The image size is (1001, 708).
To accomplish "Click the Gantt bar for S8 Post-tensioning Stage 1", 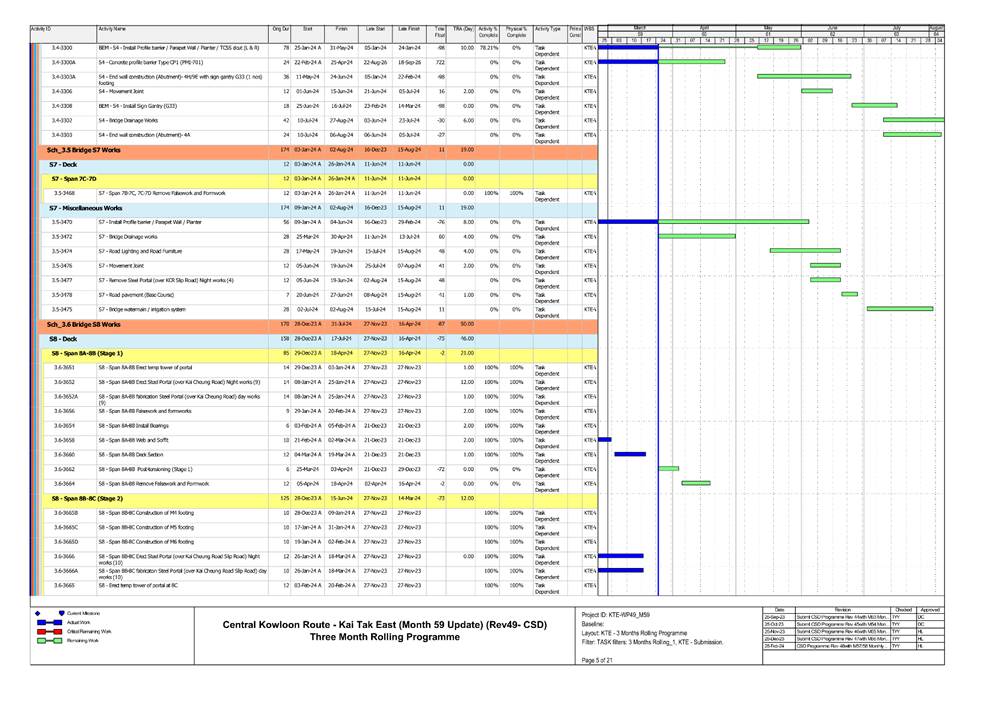I will point(669,468).
